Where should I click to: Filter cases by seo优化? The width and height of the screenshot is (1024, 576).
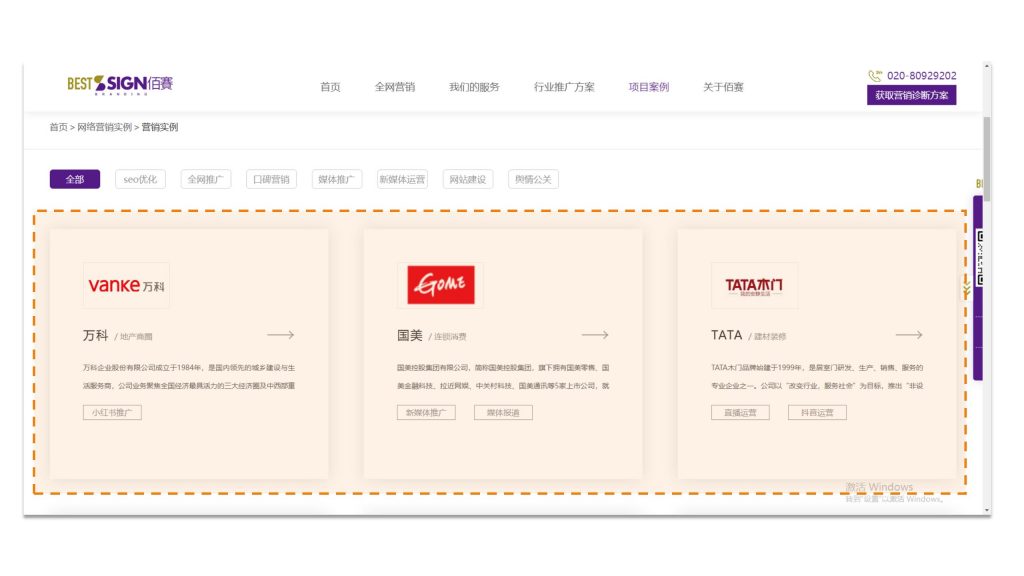(140, 180)
